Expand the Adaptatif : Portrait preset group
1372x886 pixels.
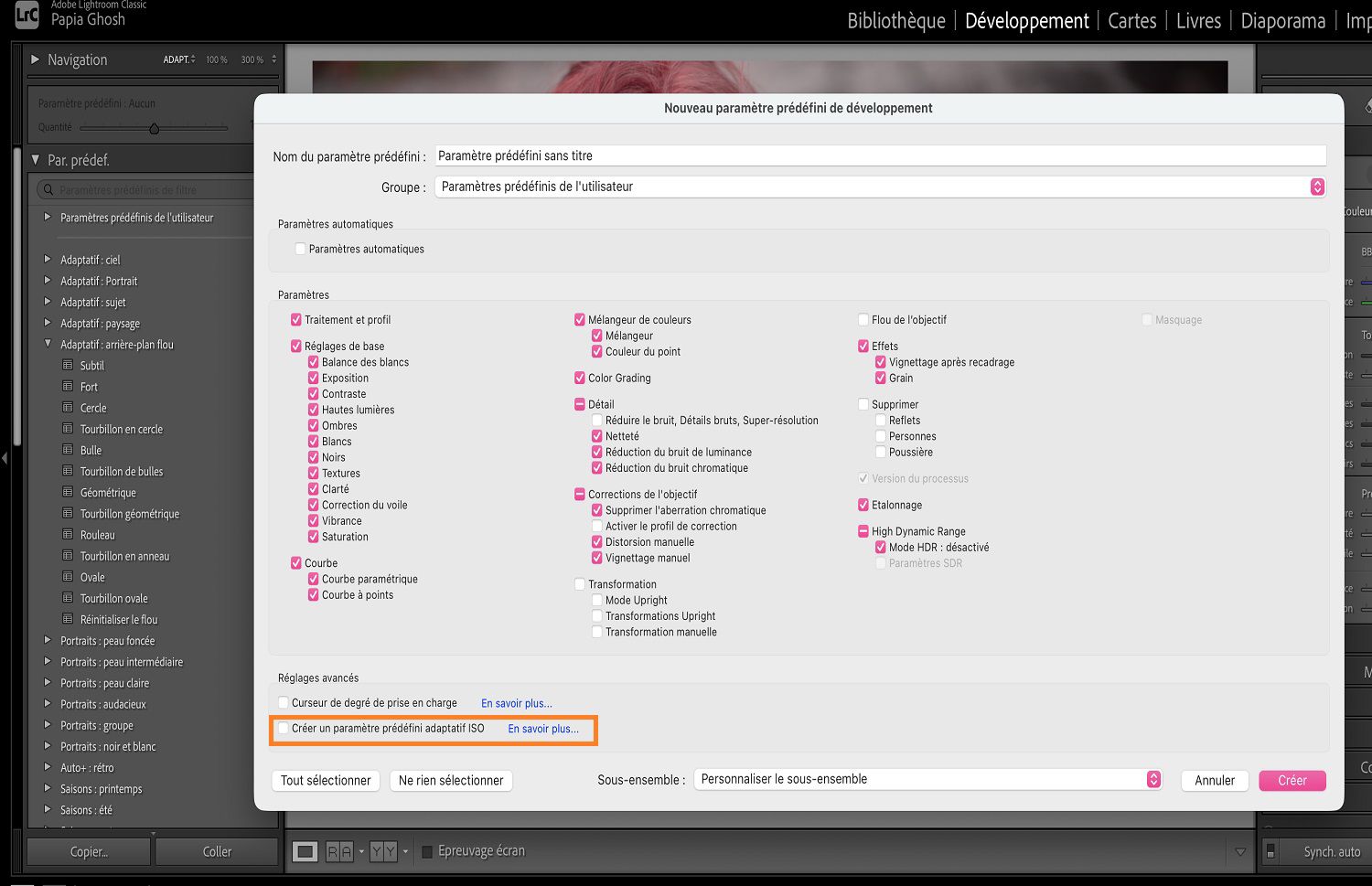(48, 280)
